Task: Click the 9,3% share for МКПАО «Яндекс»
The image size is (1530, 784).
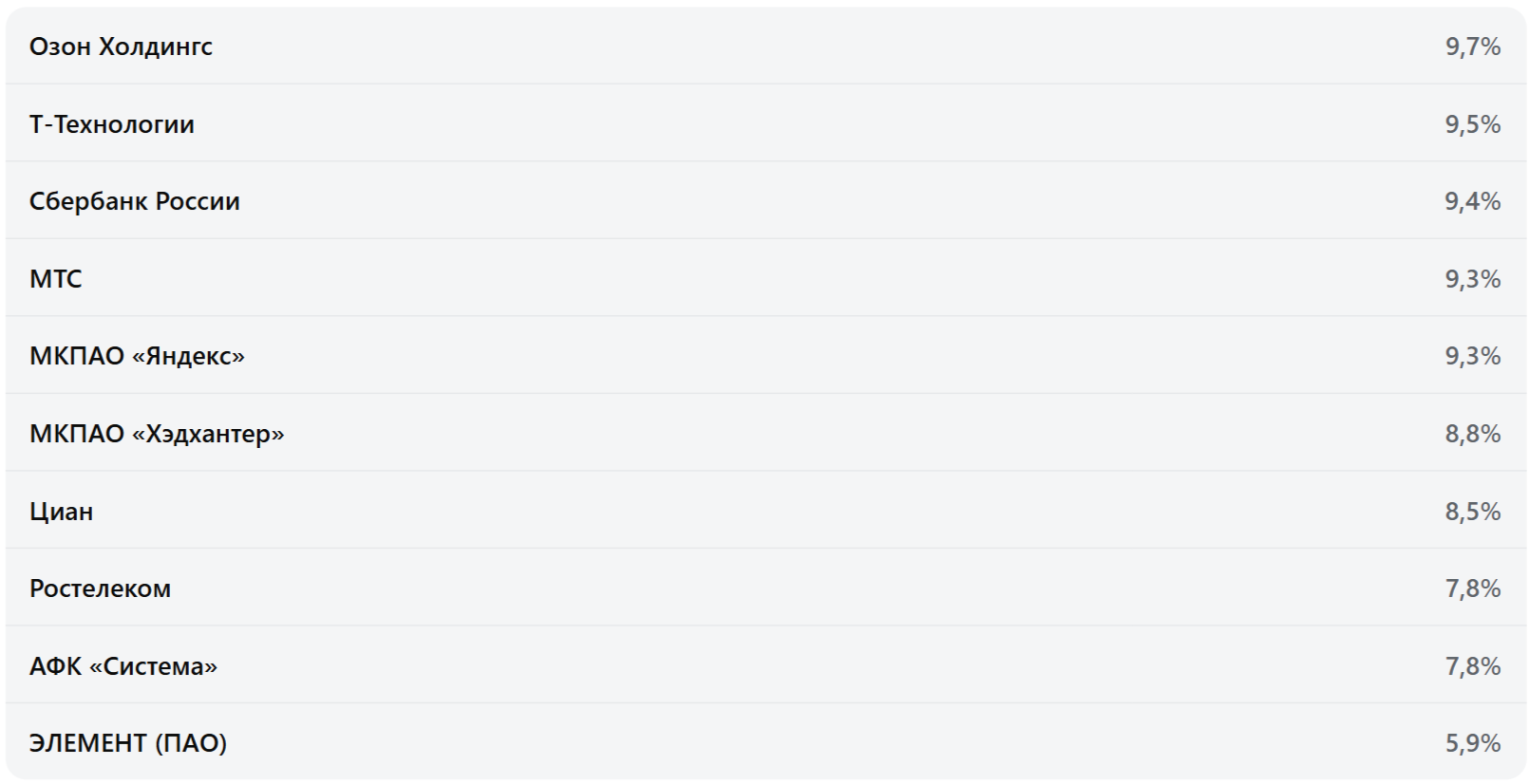Action: 1472,356
